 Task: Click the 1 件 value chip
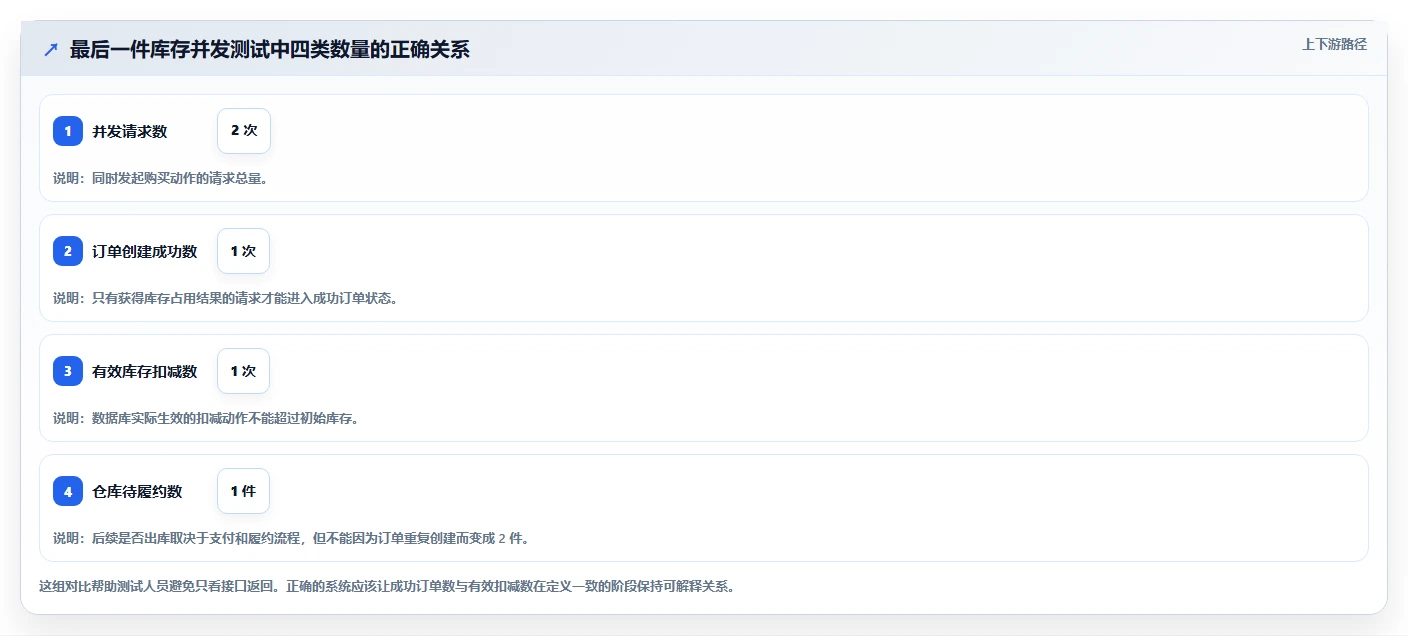point(243,491)
